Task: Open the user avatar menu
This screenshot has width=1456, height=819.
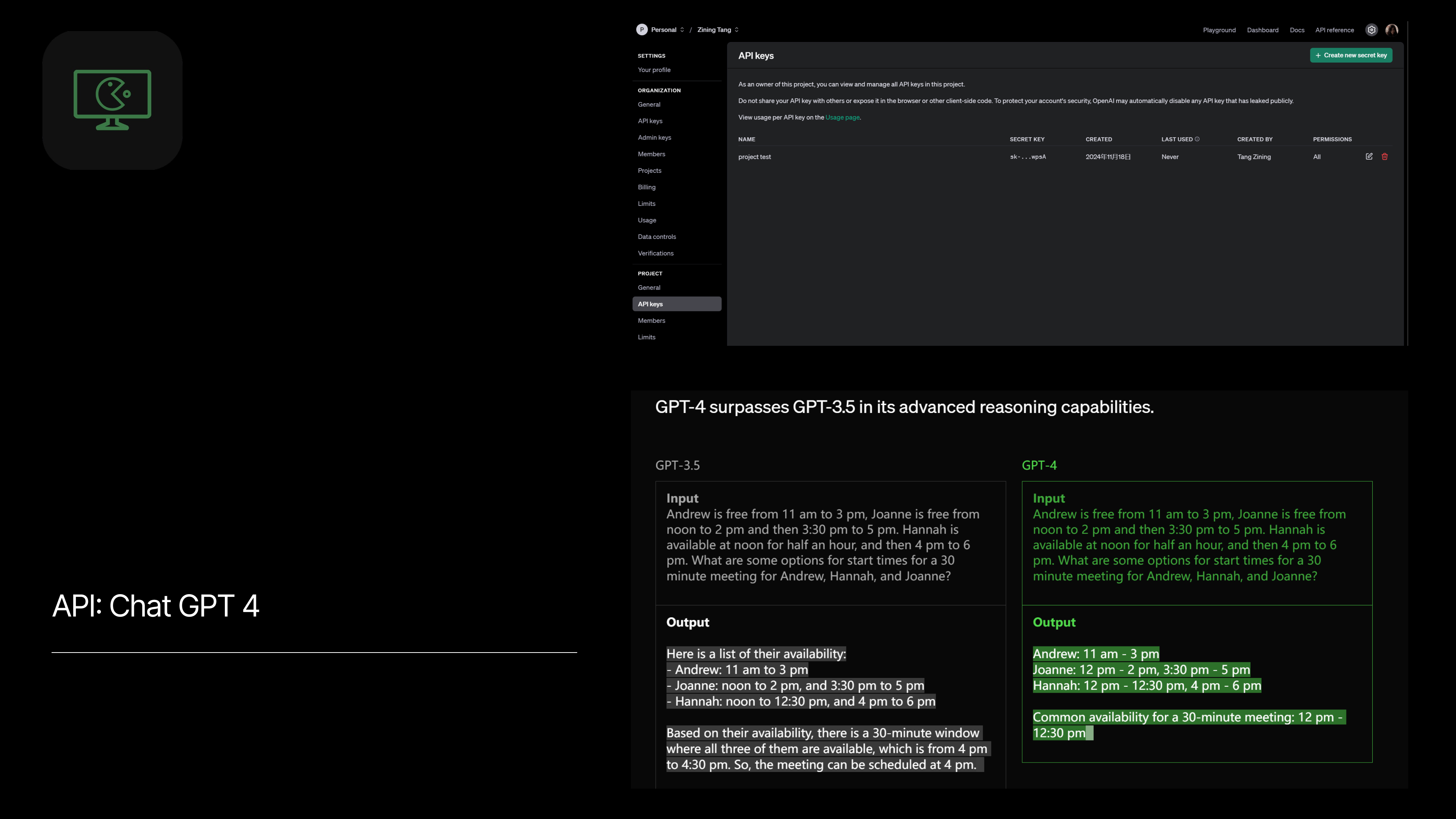Action: point(1392,30)
